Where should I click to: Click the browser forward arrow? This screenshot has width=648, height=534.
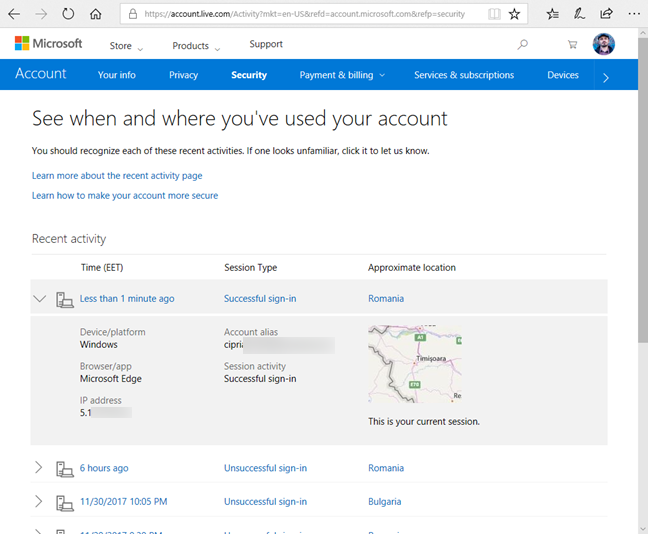pos(41,14)
